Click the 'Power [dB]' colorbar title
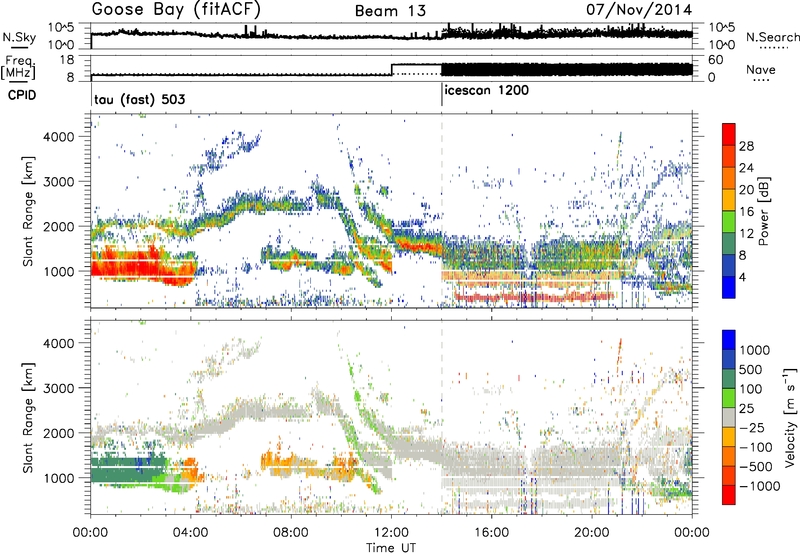Image resolution: width=800 pixels, height=554 pixels. [x=763, y=211]
